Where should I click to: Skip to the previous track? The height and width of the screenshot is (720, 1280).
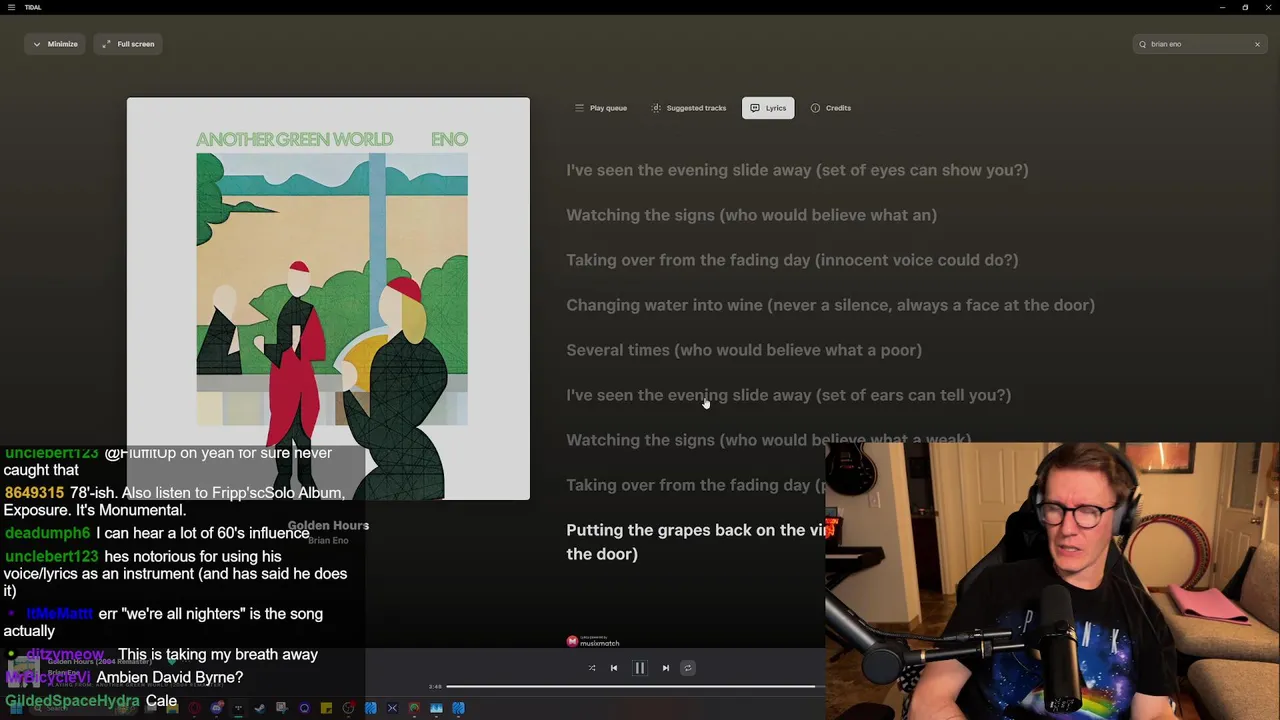coord(614,668)
